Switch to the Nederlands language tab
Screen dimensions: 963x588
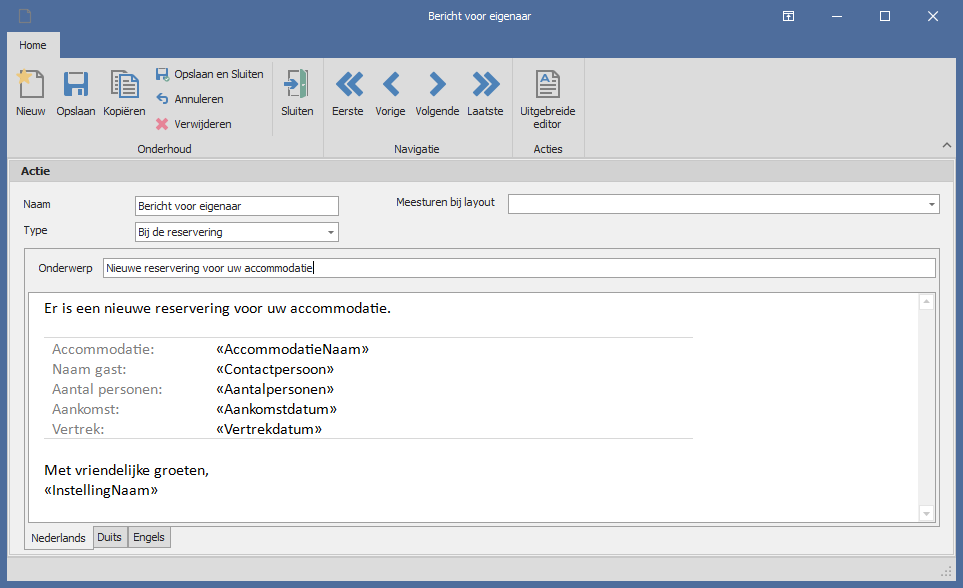(58, 538)
